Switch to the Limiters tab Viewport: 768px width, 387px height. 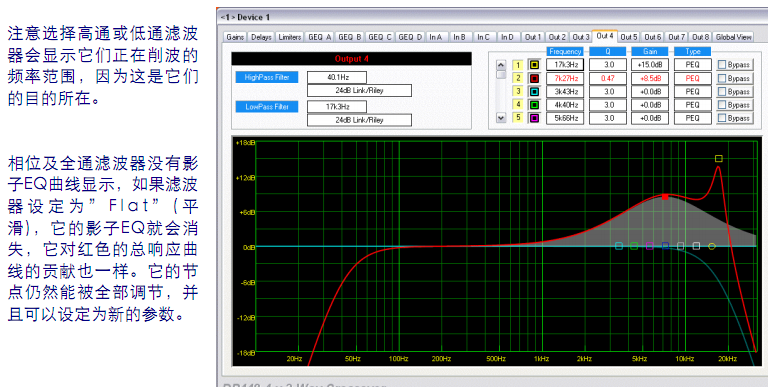pos(289,37)
